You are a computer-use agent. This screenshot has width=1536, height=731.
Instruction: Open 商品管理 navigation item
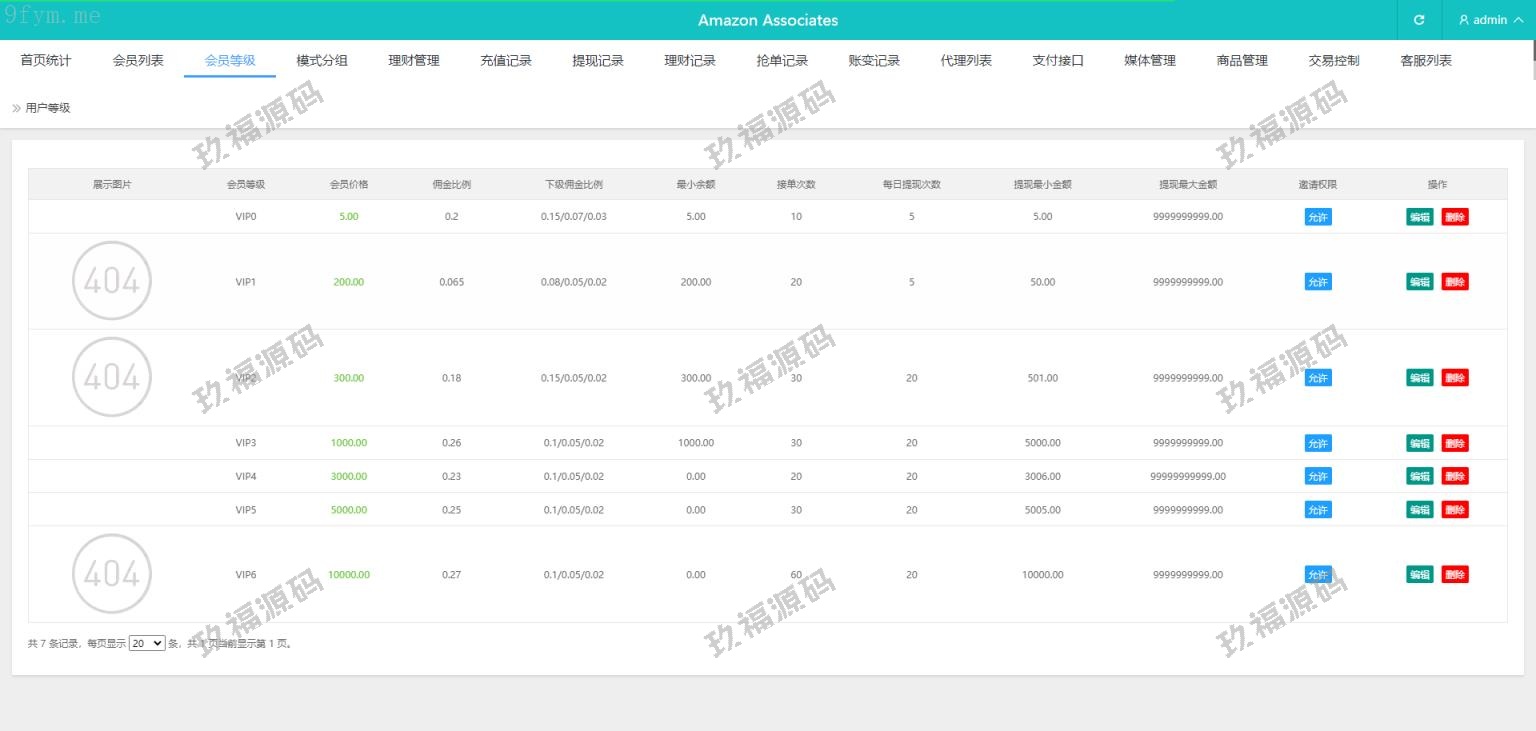coord(1242,60)
